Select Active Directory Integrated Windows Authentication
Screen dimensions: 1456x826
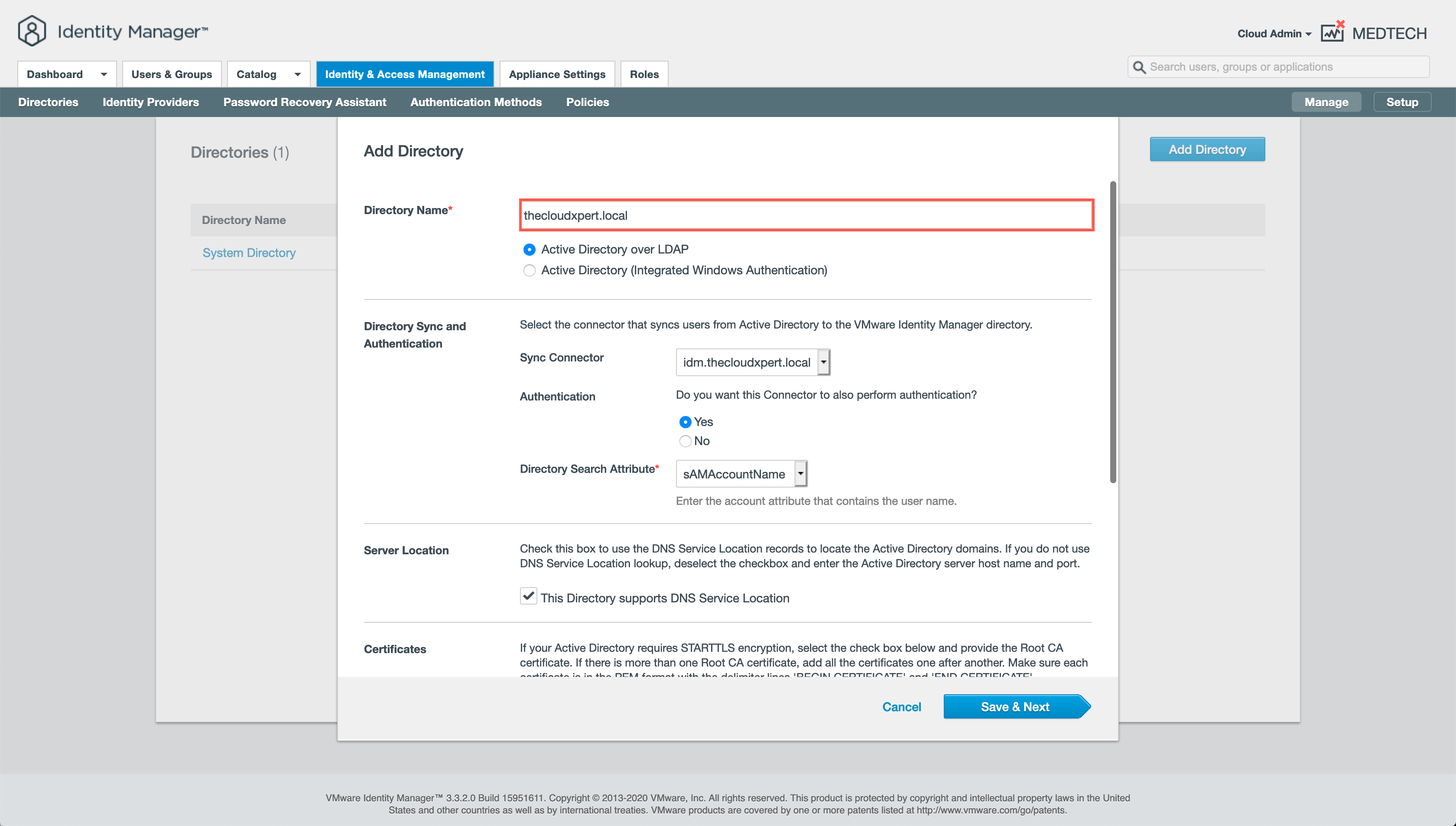[529, 270]
